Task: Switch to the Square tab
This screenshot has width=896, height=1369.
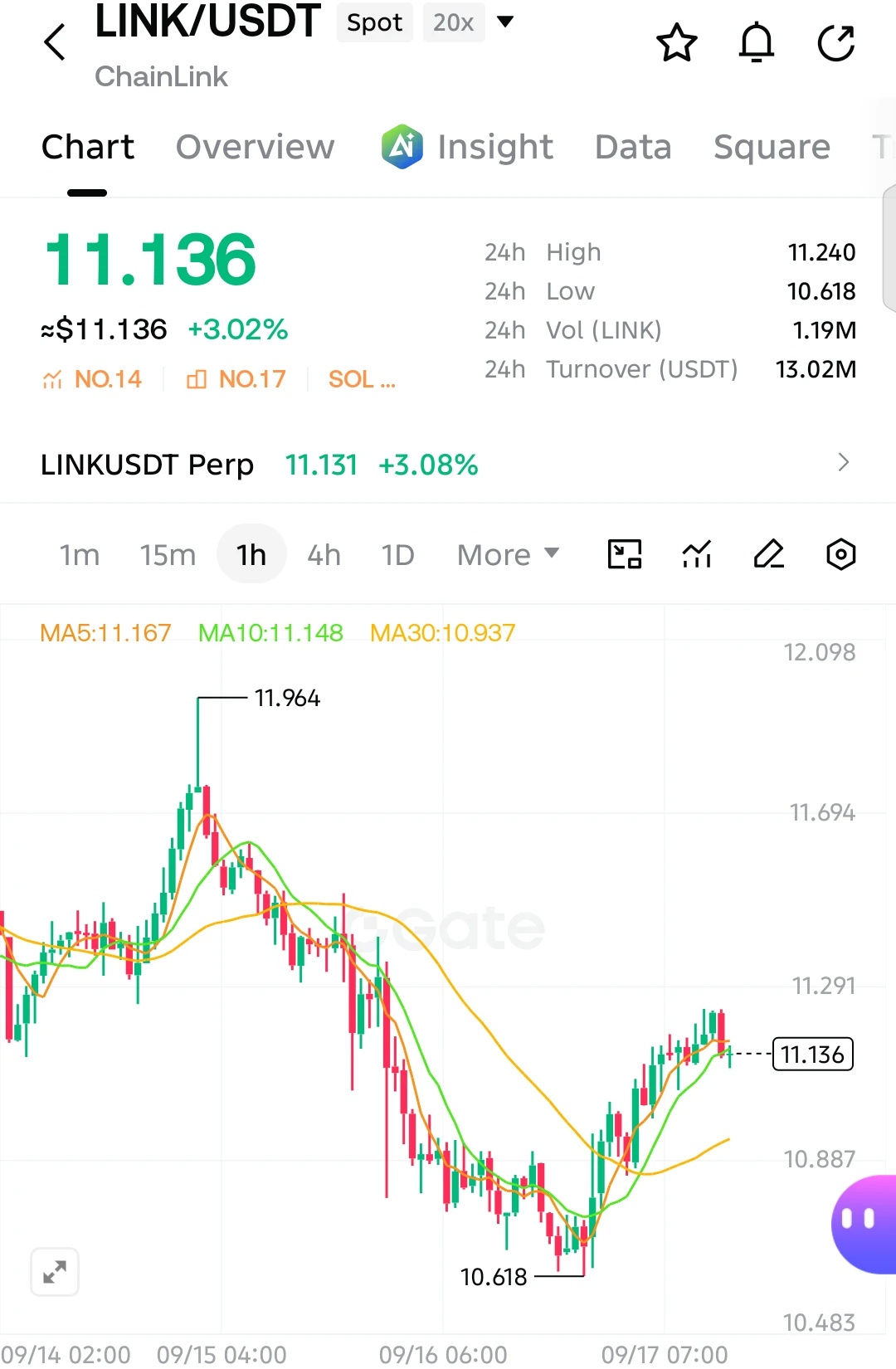Action: (x=772, y=147)
